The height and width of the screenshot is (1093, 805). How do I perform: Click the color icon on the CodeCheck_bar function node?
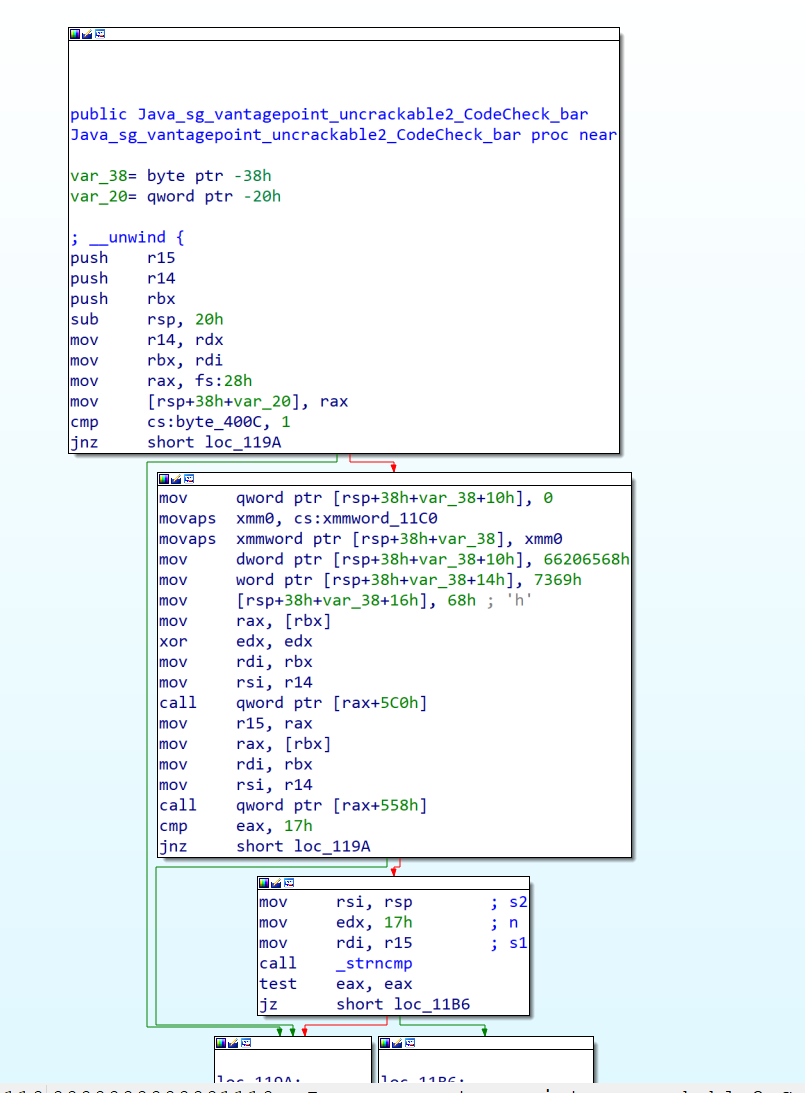[75, 34]
